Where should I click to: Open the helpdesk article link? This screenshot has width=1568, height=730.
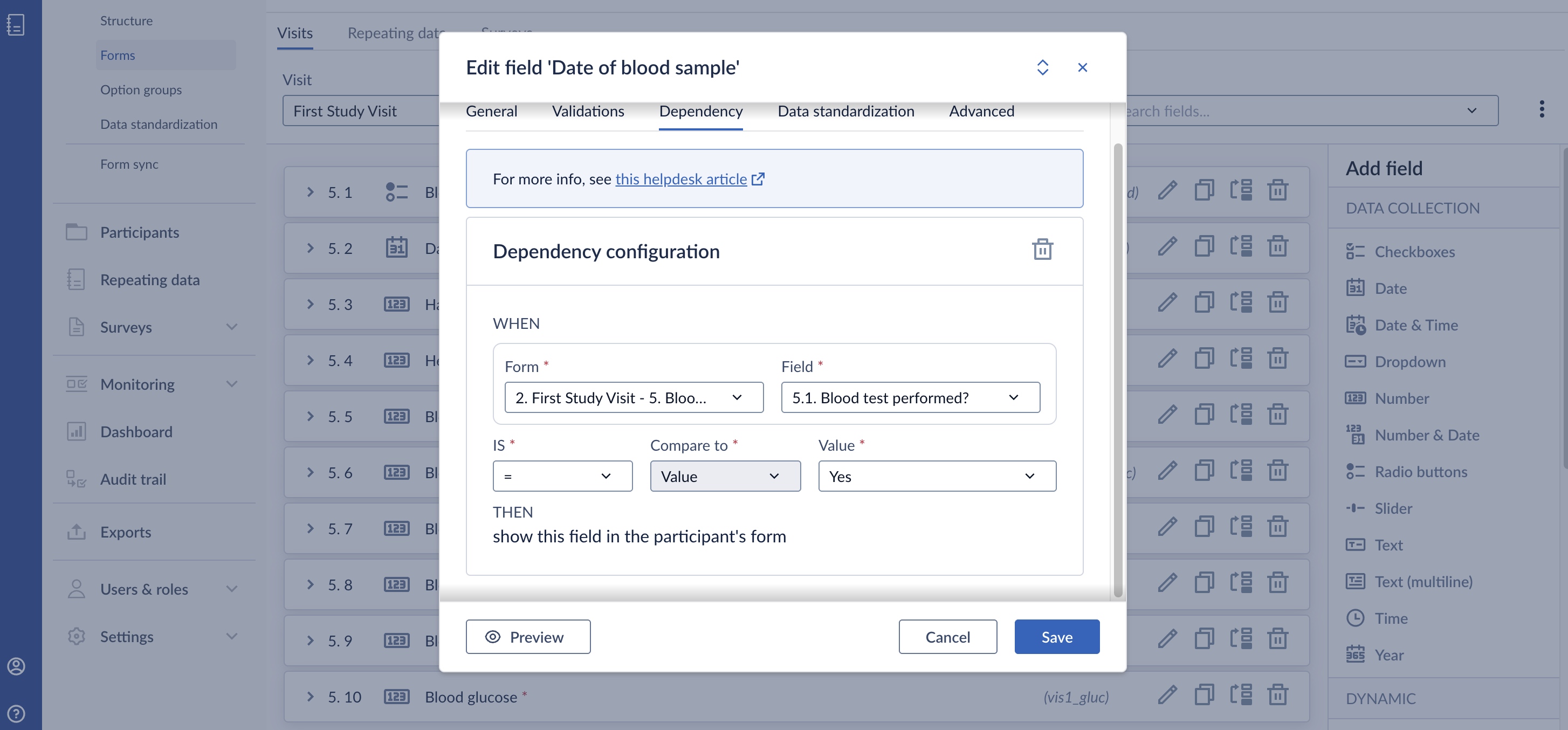680,178
